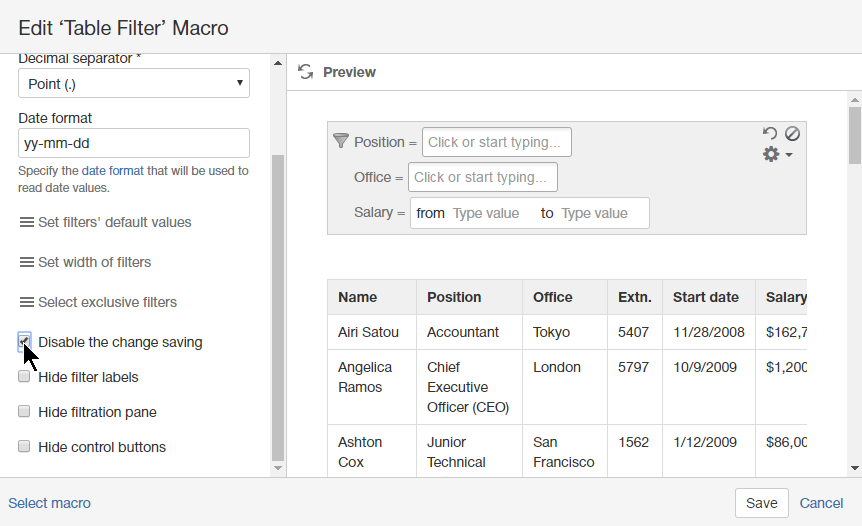Click the hamburger icon beside Select exclusive filters
This screenshot has height=526, width=862.
click(27, 302)
